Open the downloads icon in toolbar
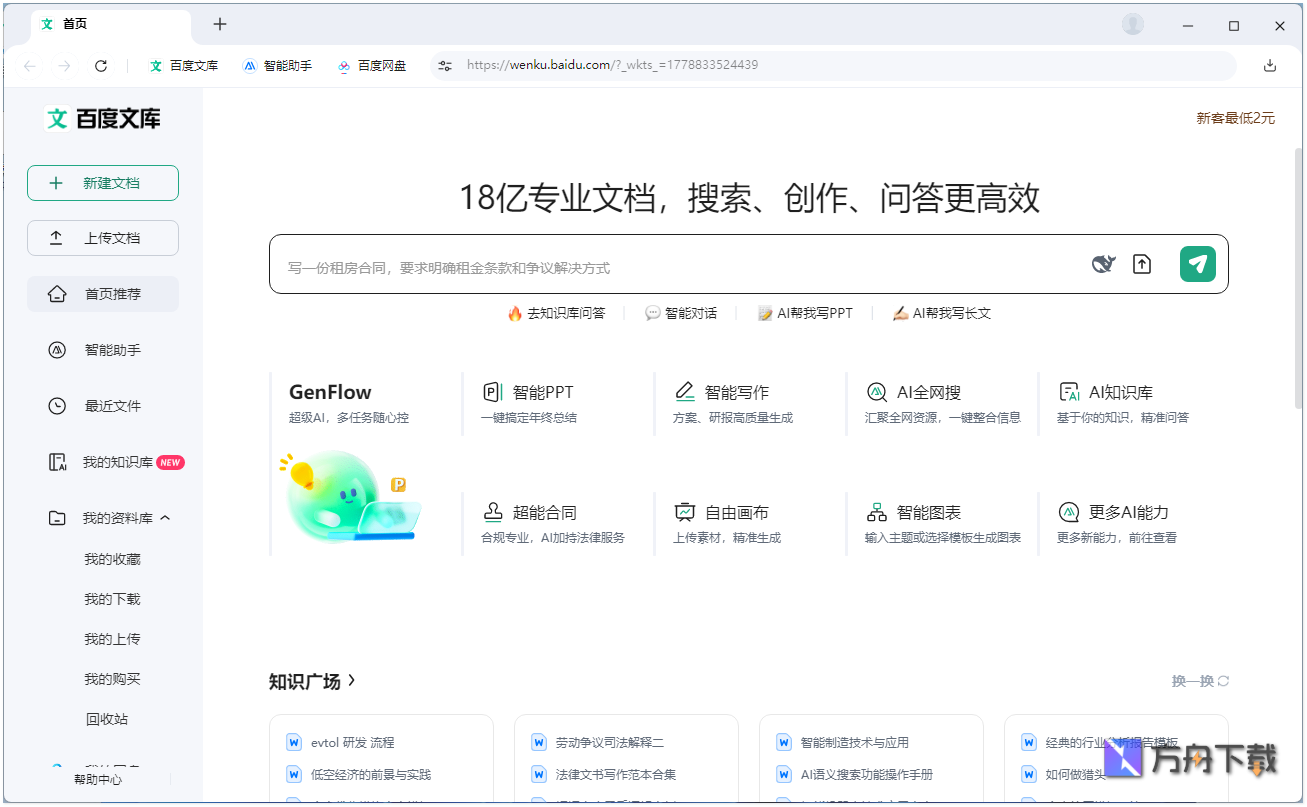The width and height of the screenshot is (1307, 807). tap(1270, 66)
